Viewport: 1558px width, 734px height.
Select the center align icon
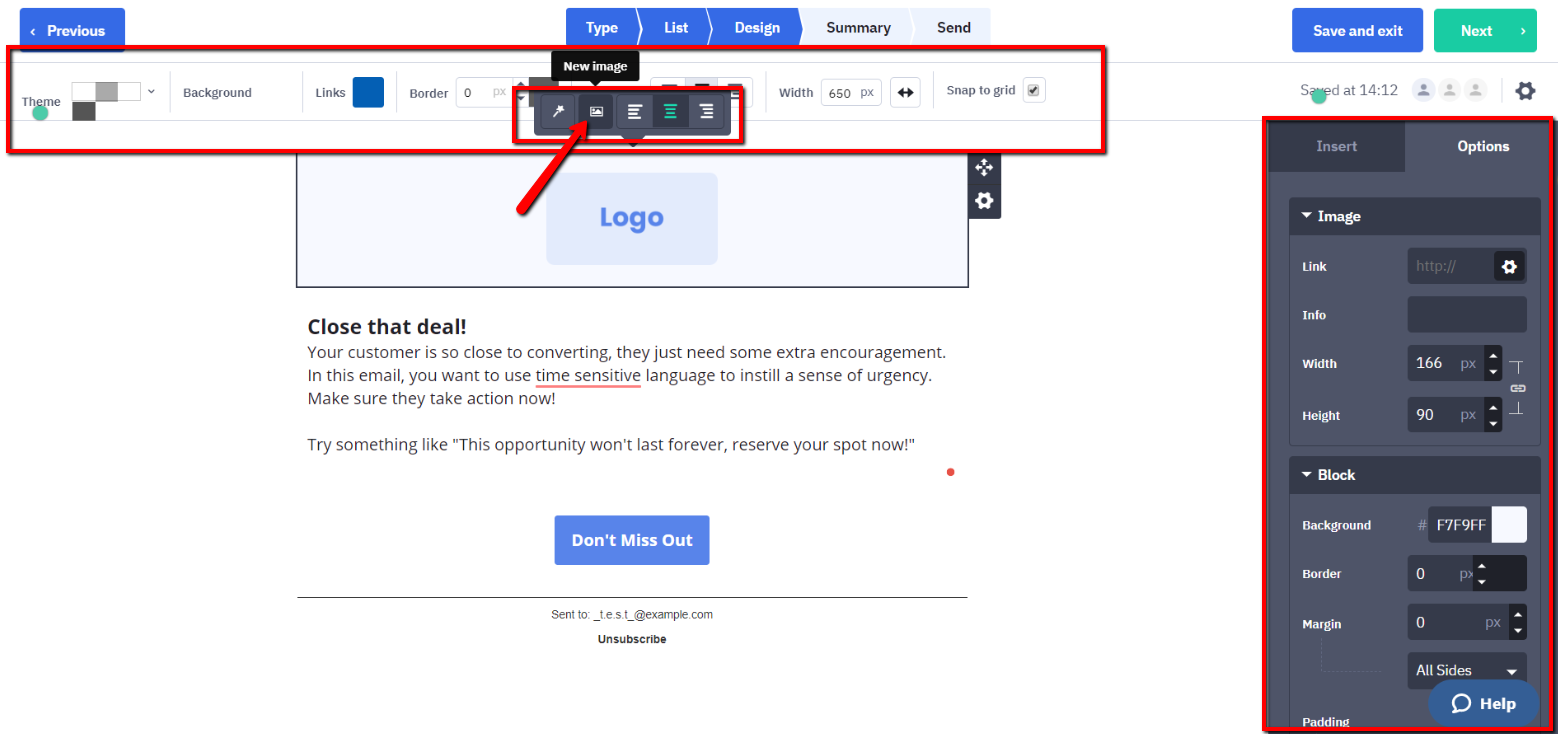point(670,111)
